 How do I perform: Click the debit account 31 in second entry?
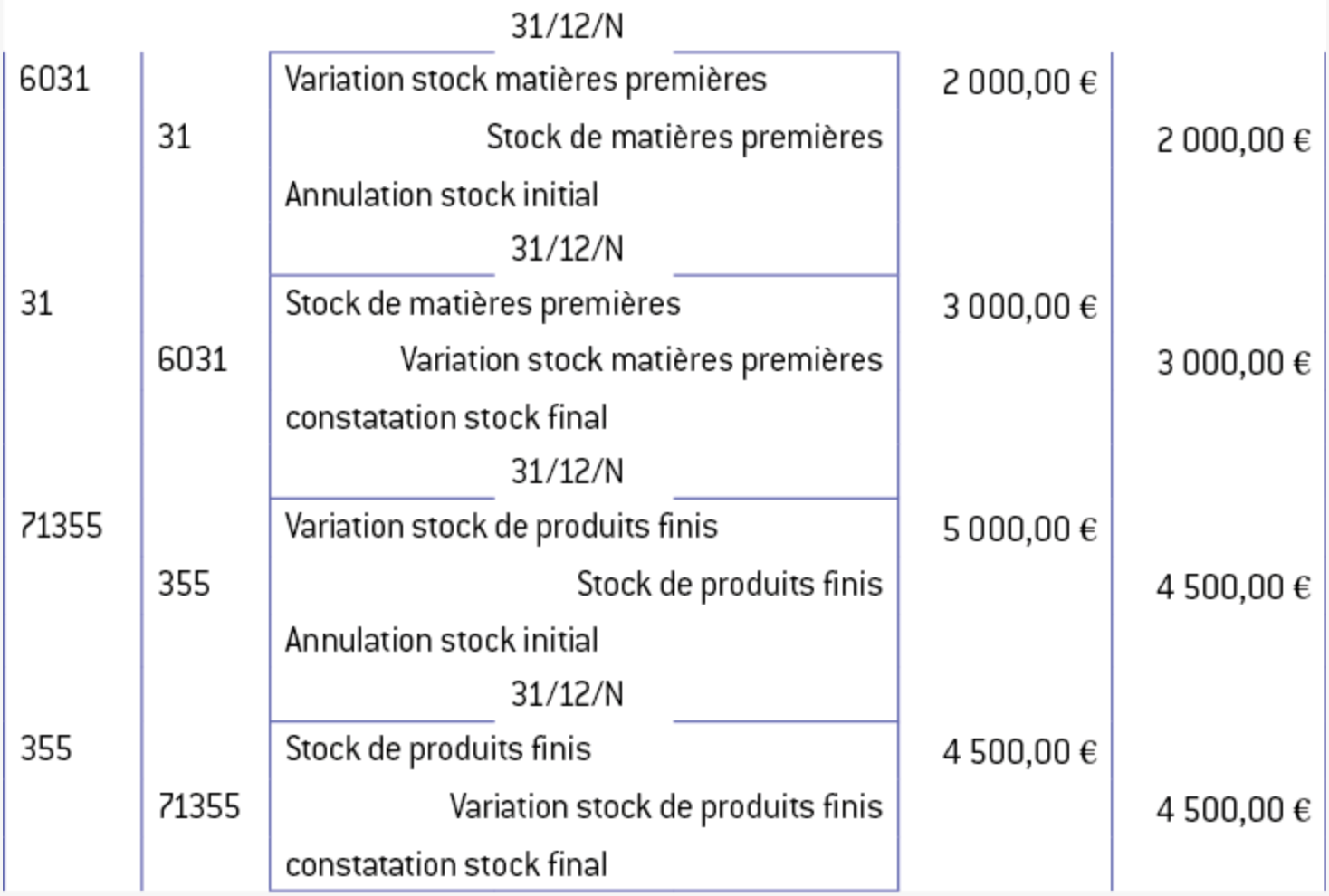pyautogui.click(x=36, y=303)
